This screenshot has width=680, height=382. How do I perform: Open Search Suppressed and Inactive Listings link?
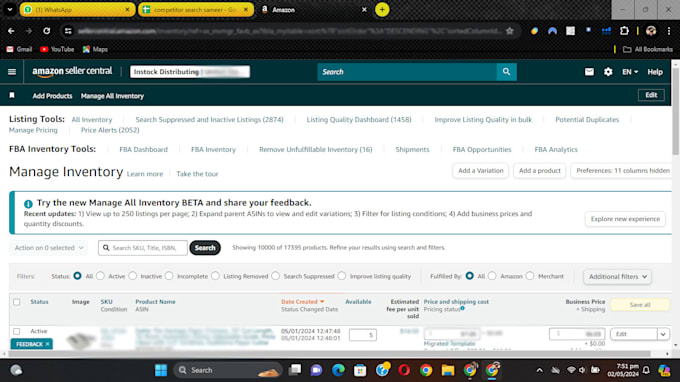point(209,120)
